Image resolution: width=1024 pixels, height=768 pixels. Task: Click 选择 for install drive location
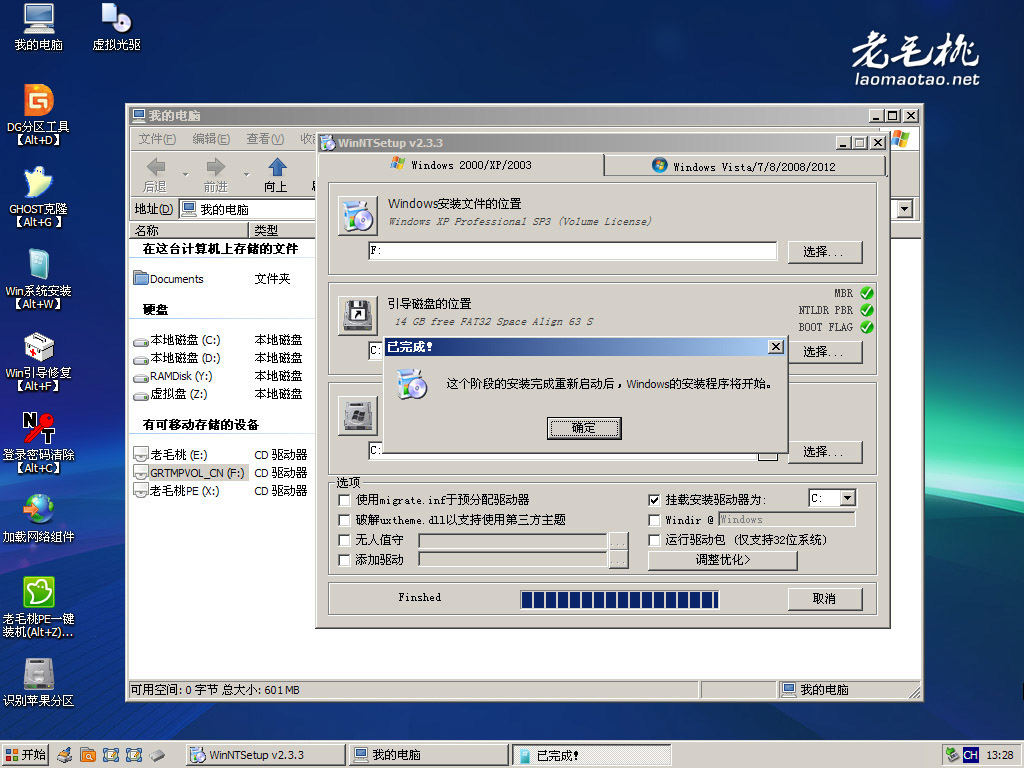824,452
